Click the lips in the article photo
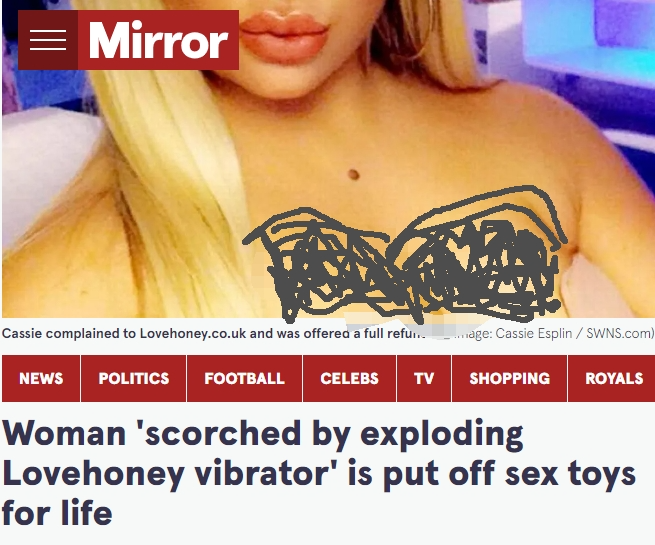Viewport: 655px width, 545px height. tap(284, 37)
